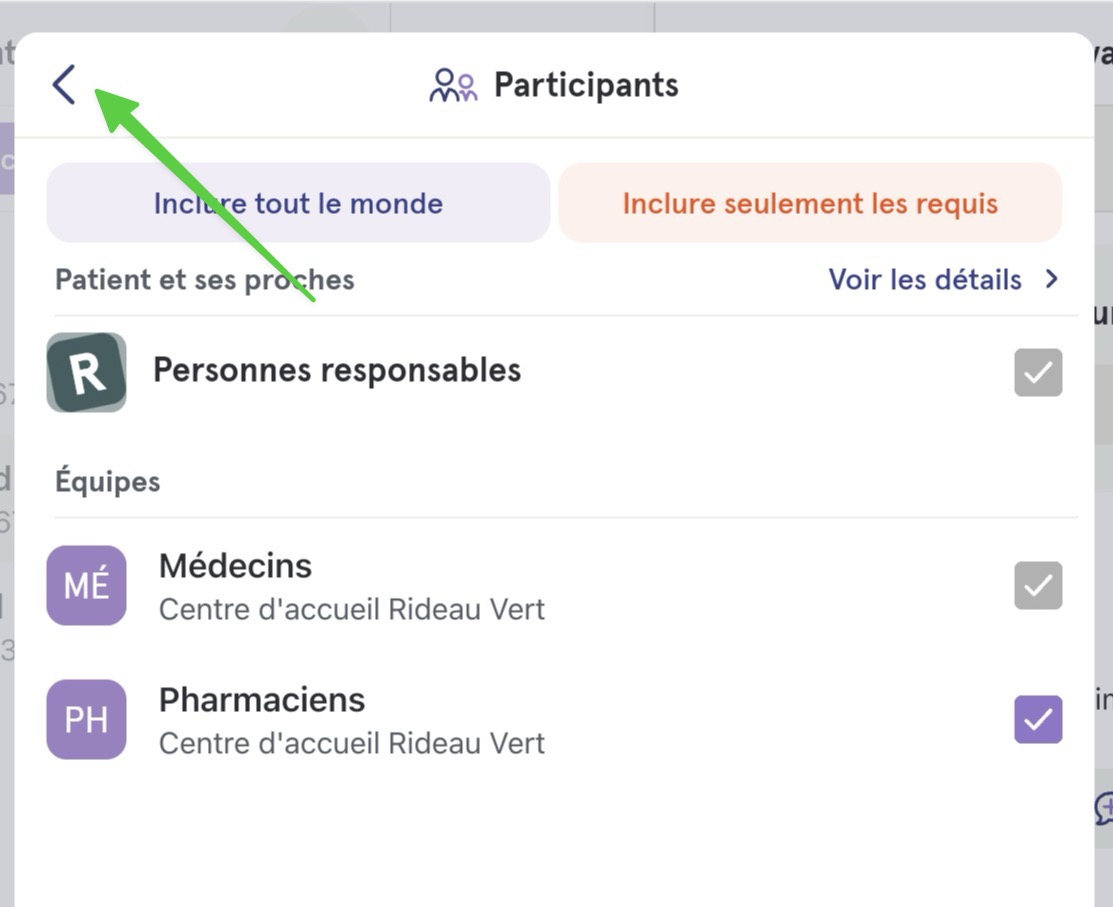This screenshot has height=907, width=1113.
Task: Click the Participants people icon in header
Action: [x=453, y=85]
